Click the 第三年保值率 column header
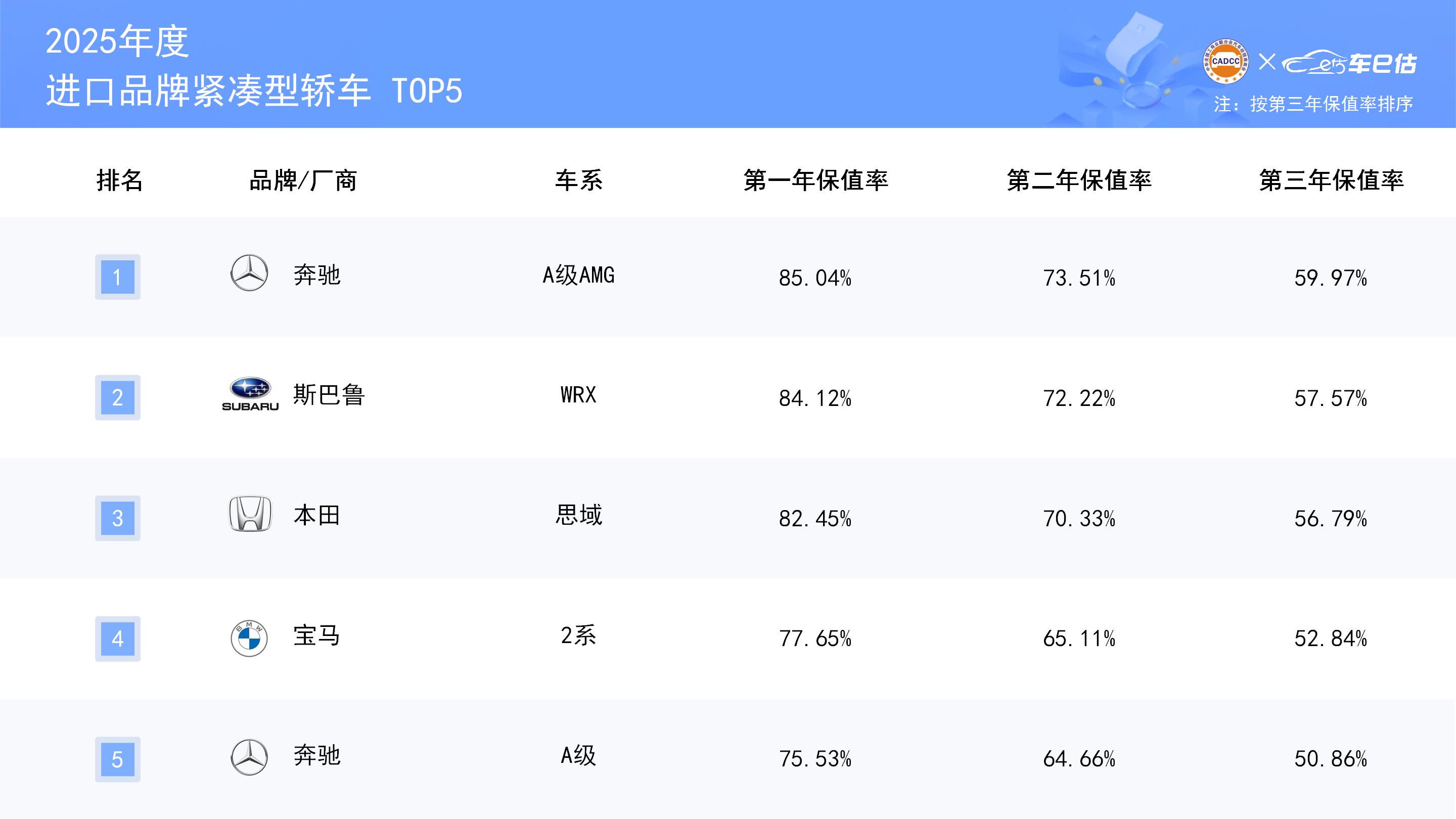 (x=1331, y=181)
